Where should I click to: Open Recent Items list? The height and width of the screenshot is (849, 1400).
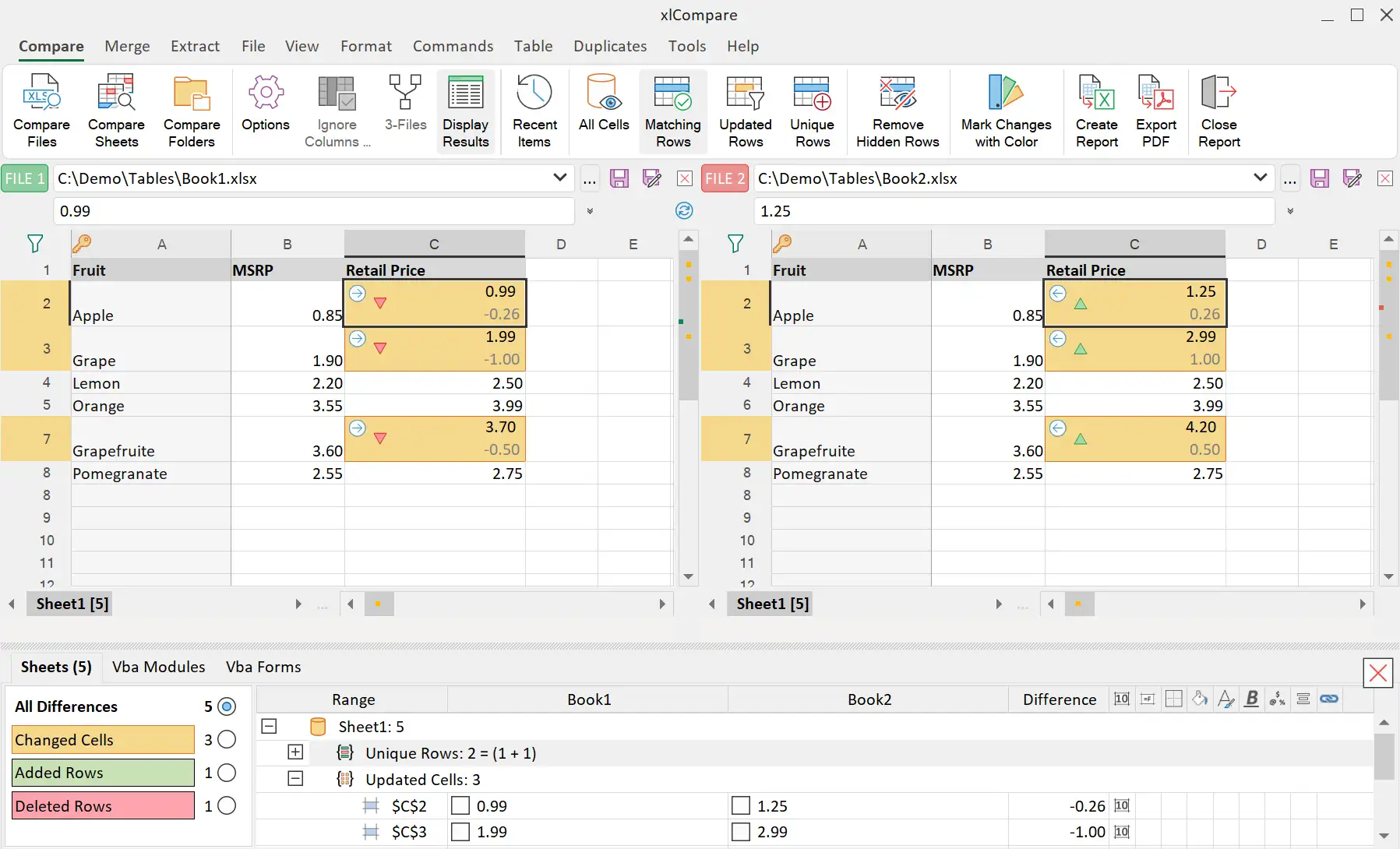pos(534,111)
